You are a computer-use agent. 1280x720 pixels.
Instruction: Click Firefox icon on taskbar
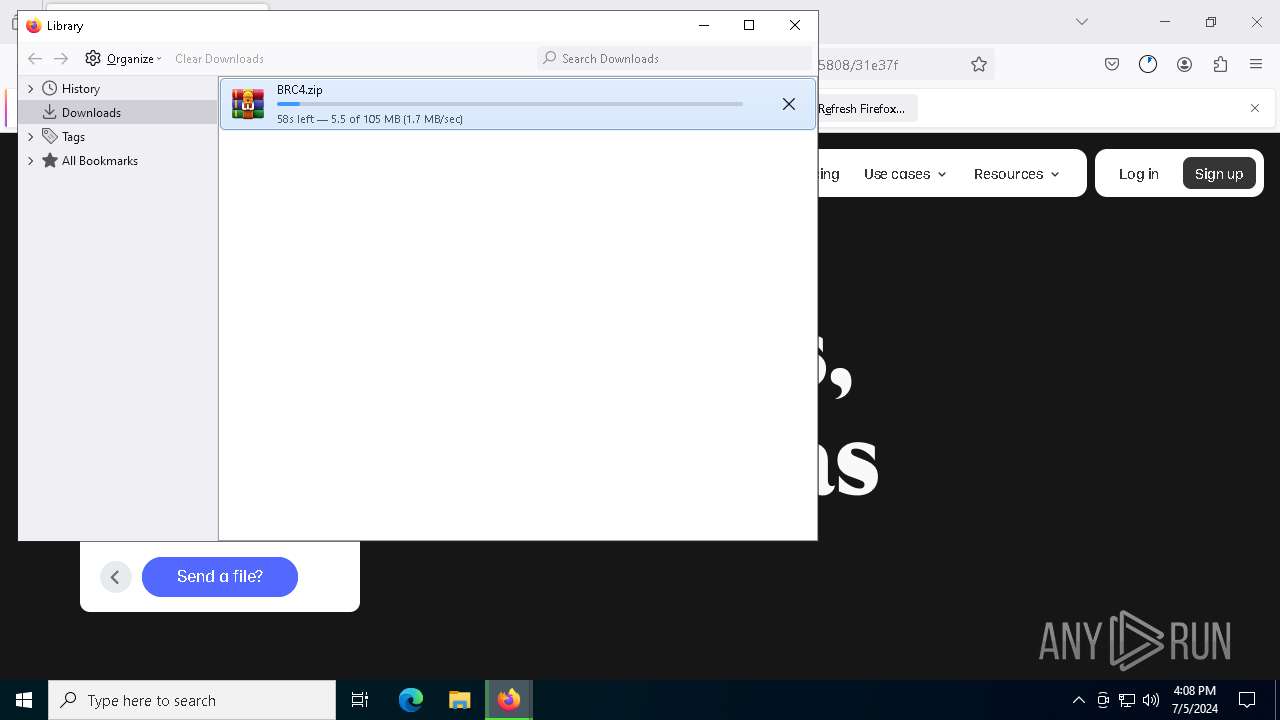click(x=509, y=700)
